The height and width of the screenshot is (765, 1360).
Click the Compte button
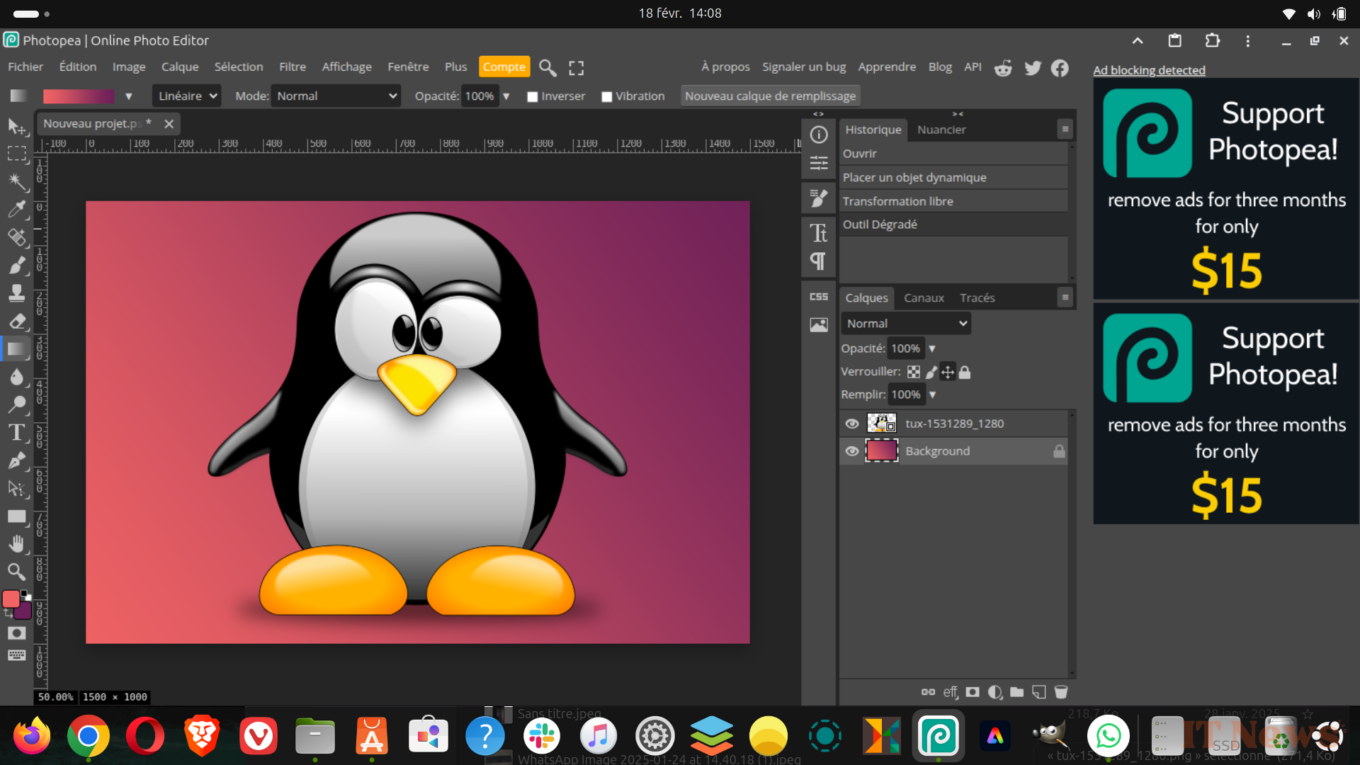click(x=504, y=67)
